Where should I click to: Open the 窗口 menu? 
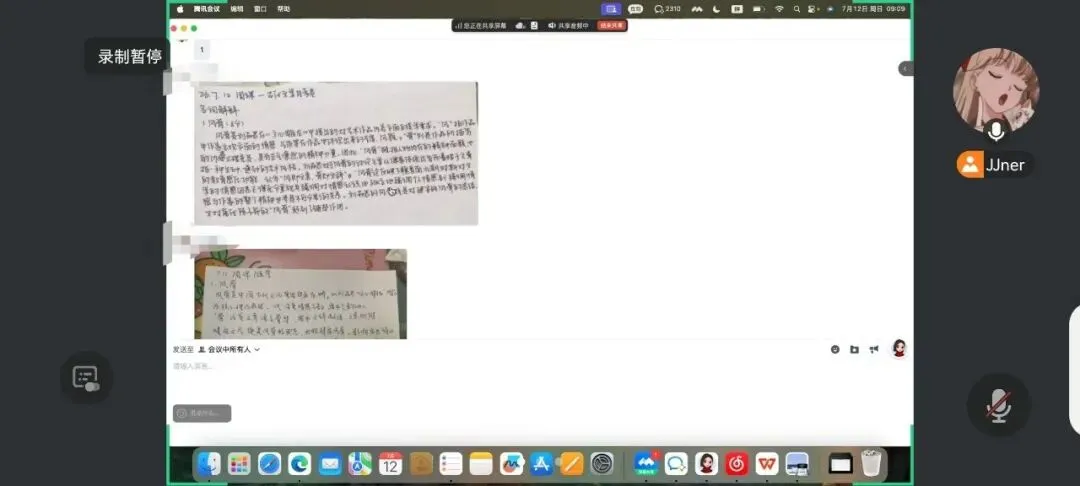[260, 9]
